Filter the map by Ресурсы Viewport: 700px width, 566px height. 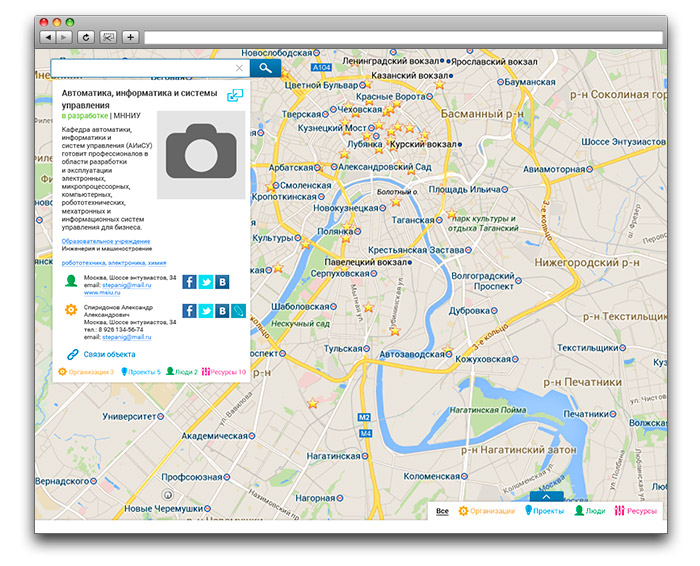click(x=636, y=511)
